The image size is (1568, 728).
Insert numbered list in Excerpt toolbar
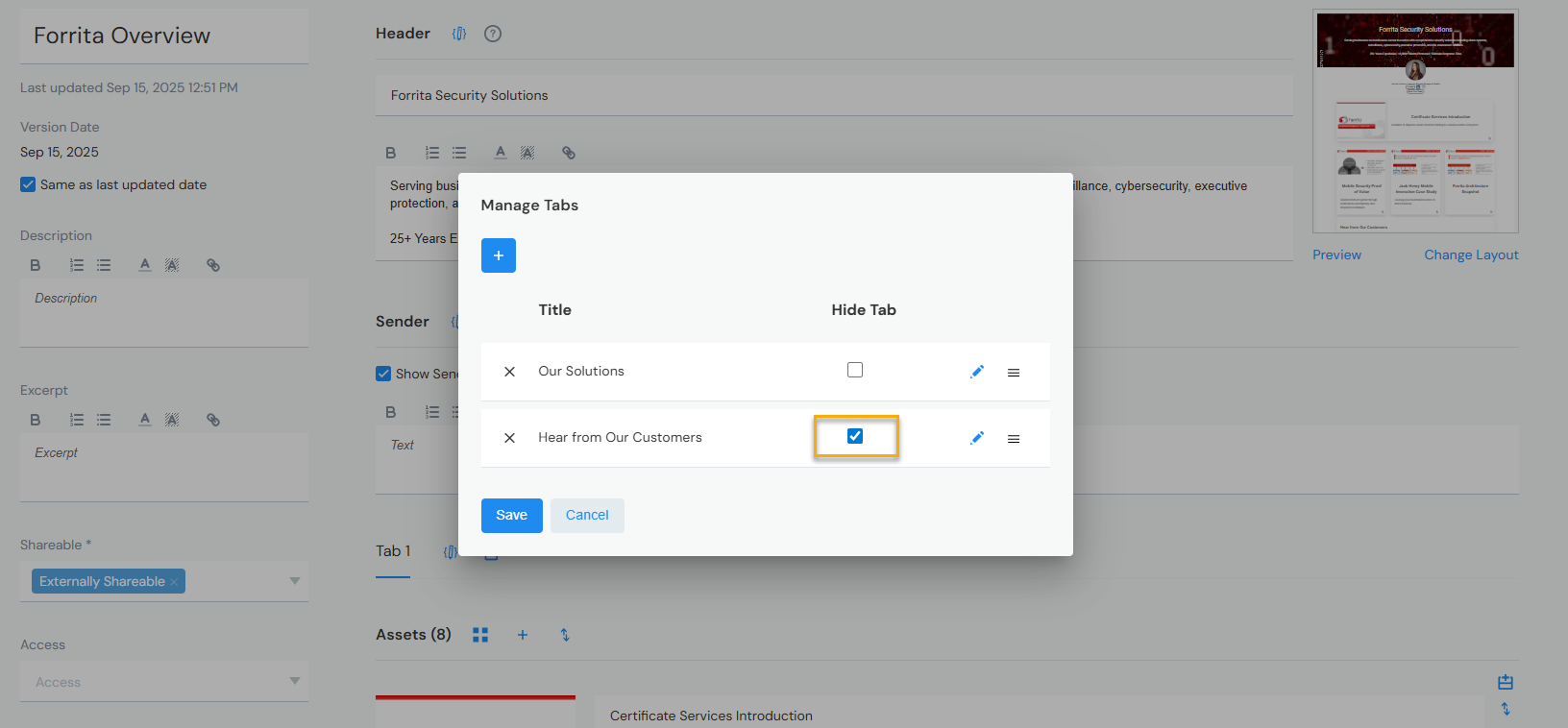coord(77,420)
